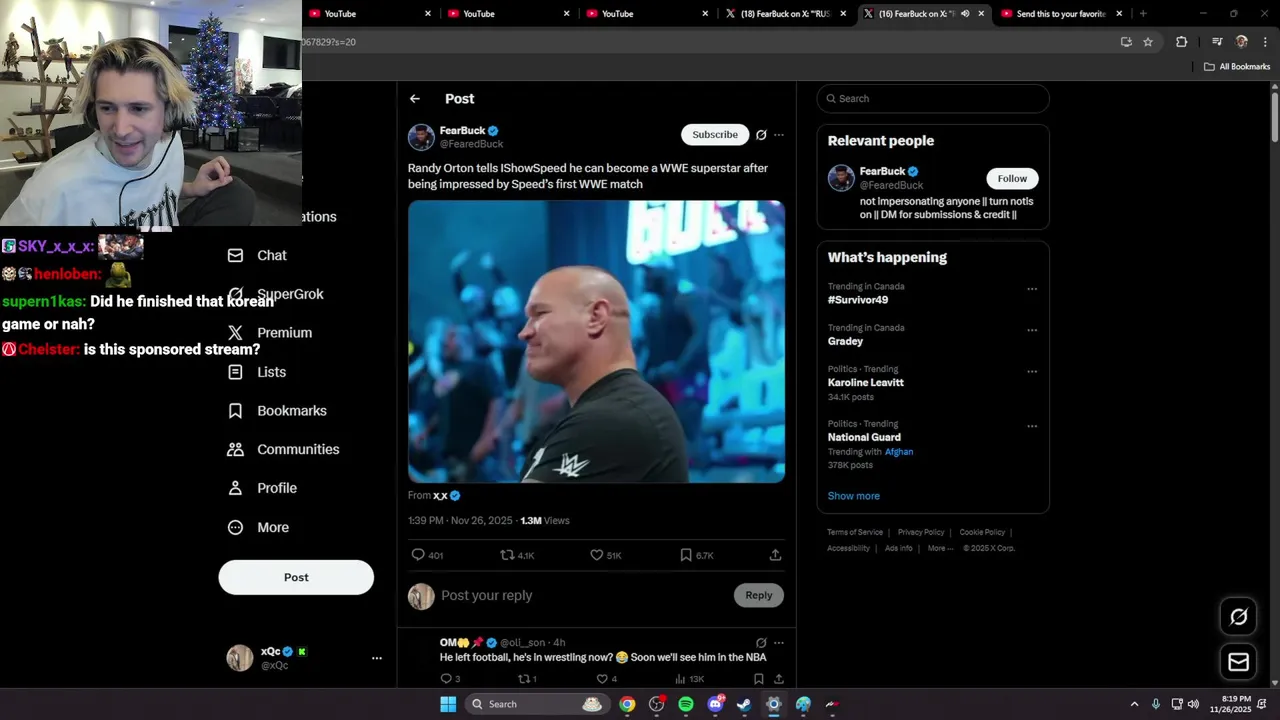Expand the More menu in sidebar
The image size is (1280, 720).
258,527
